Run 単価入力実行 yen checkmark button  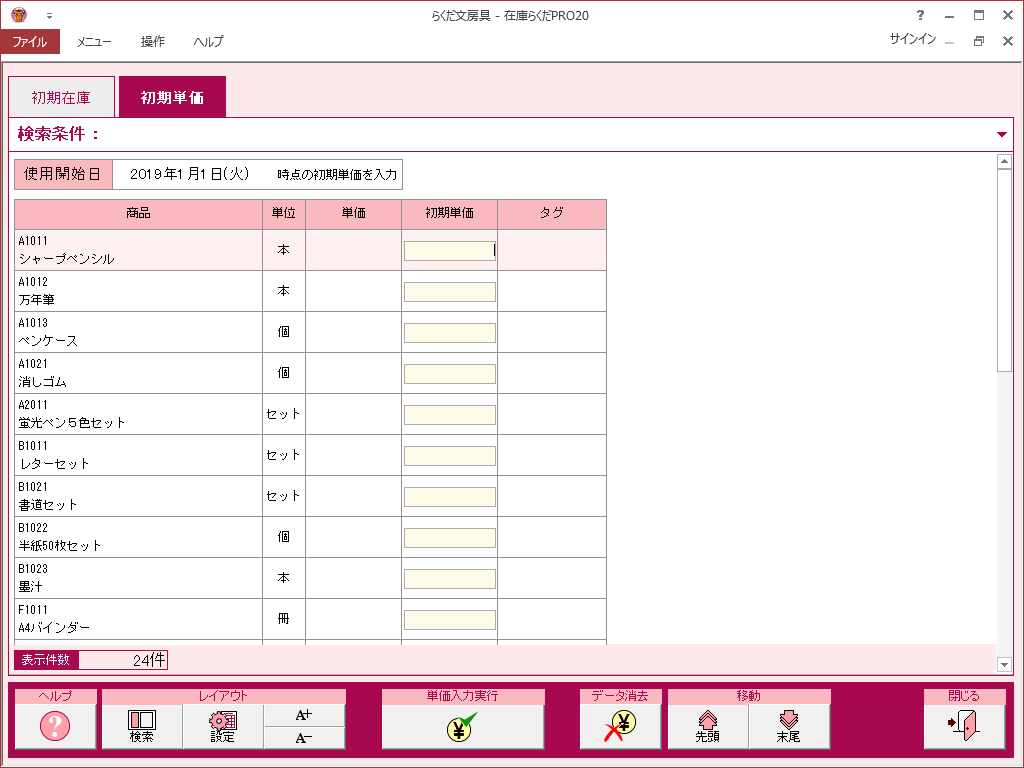(462, 726)
